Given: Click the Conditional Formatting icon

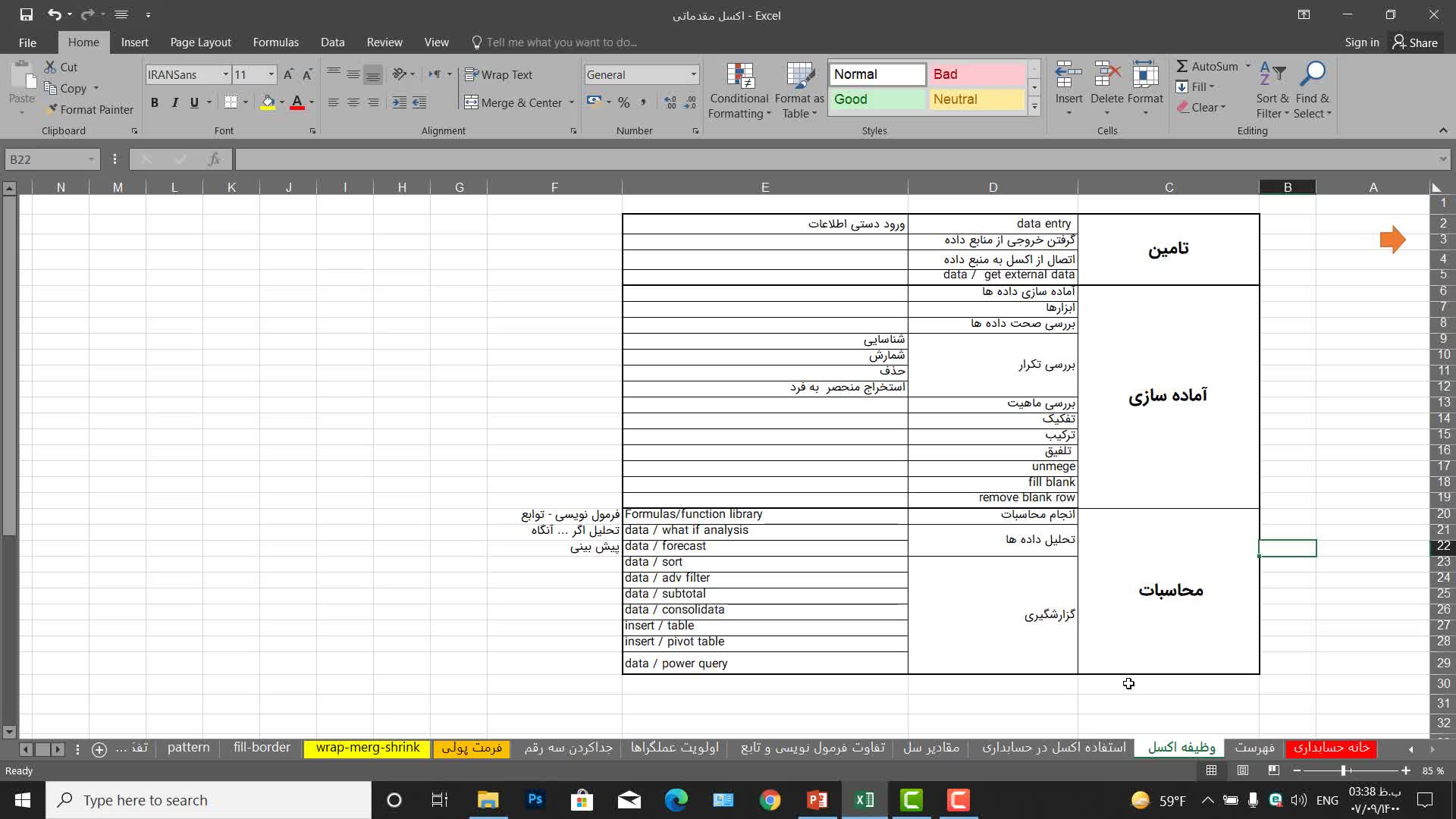Looking at the screenshot, I should point(739,77).
